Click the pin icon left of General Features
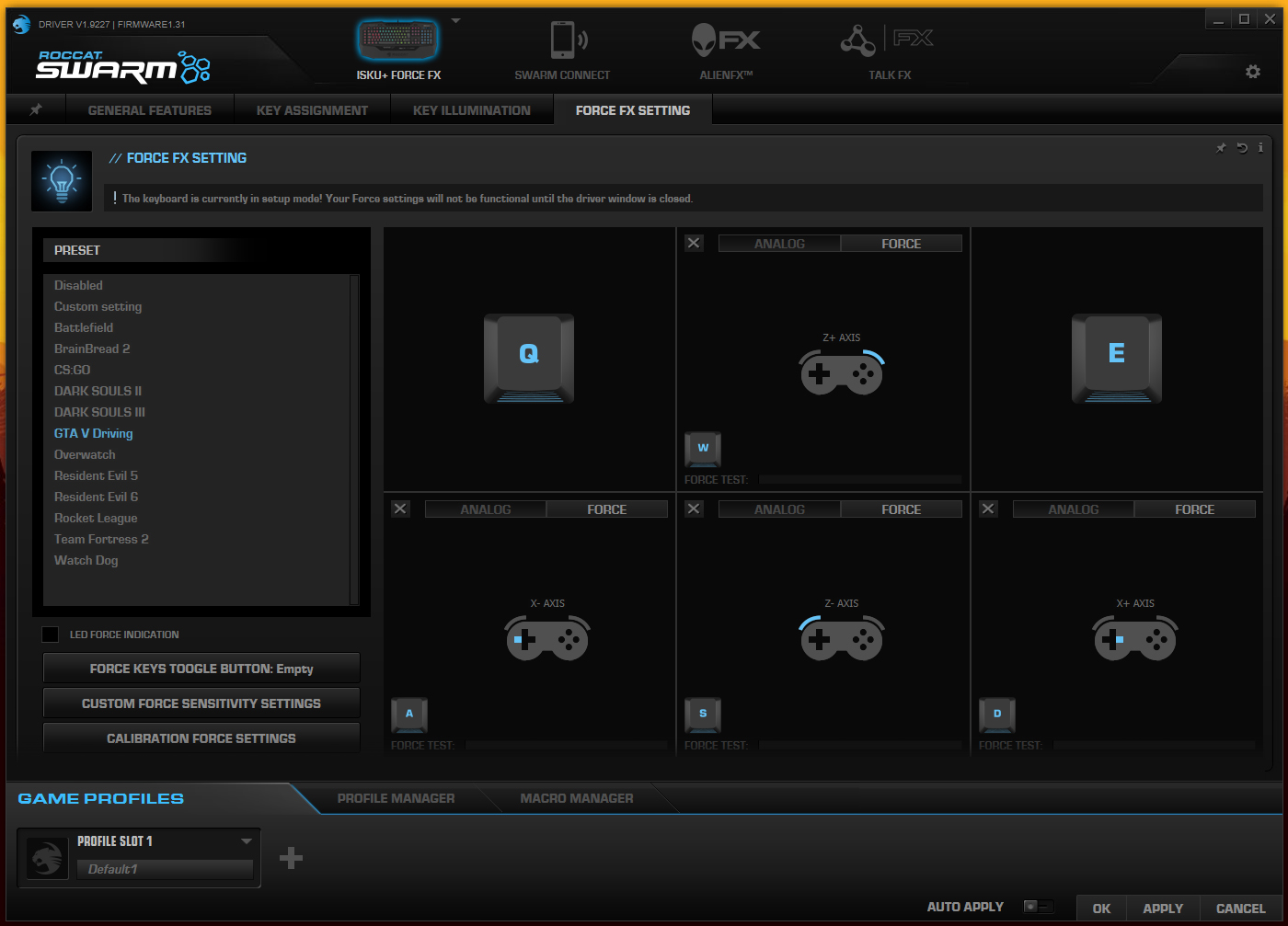The width and height of the screenshot is (1288, 926). click(36, 109)
